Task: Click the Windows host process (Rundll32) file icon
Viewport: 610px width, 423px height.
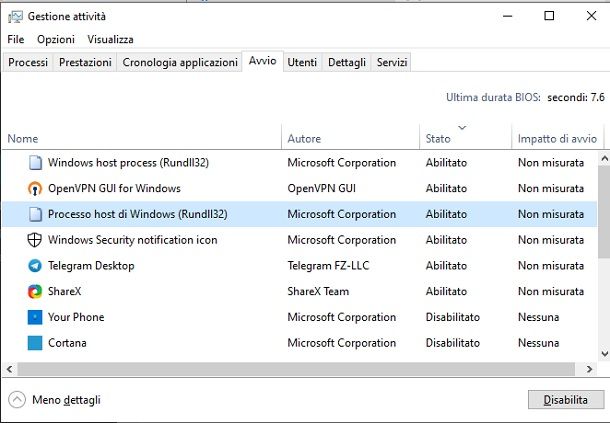Action: [35, 163]
